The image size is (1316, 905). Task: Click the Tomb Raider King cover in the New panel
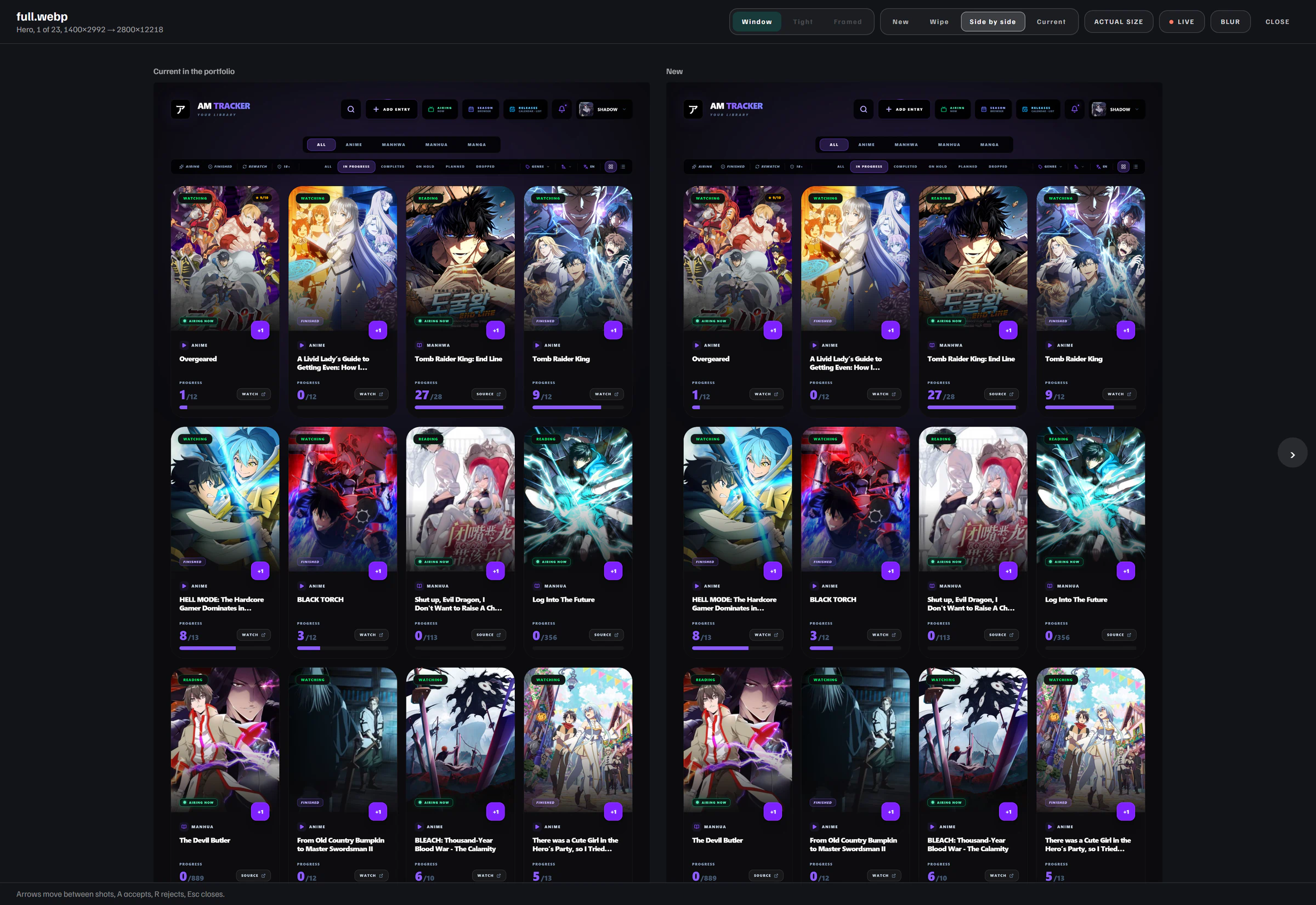click(1091, 258)
